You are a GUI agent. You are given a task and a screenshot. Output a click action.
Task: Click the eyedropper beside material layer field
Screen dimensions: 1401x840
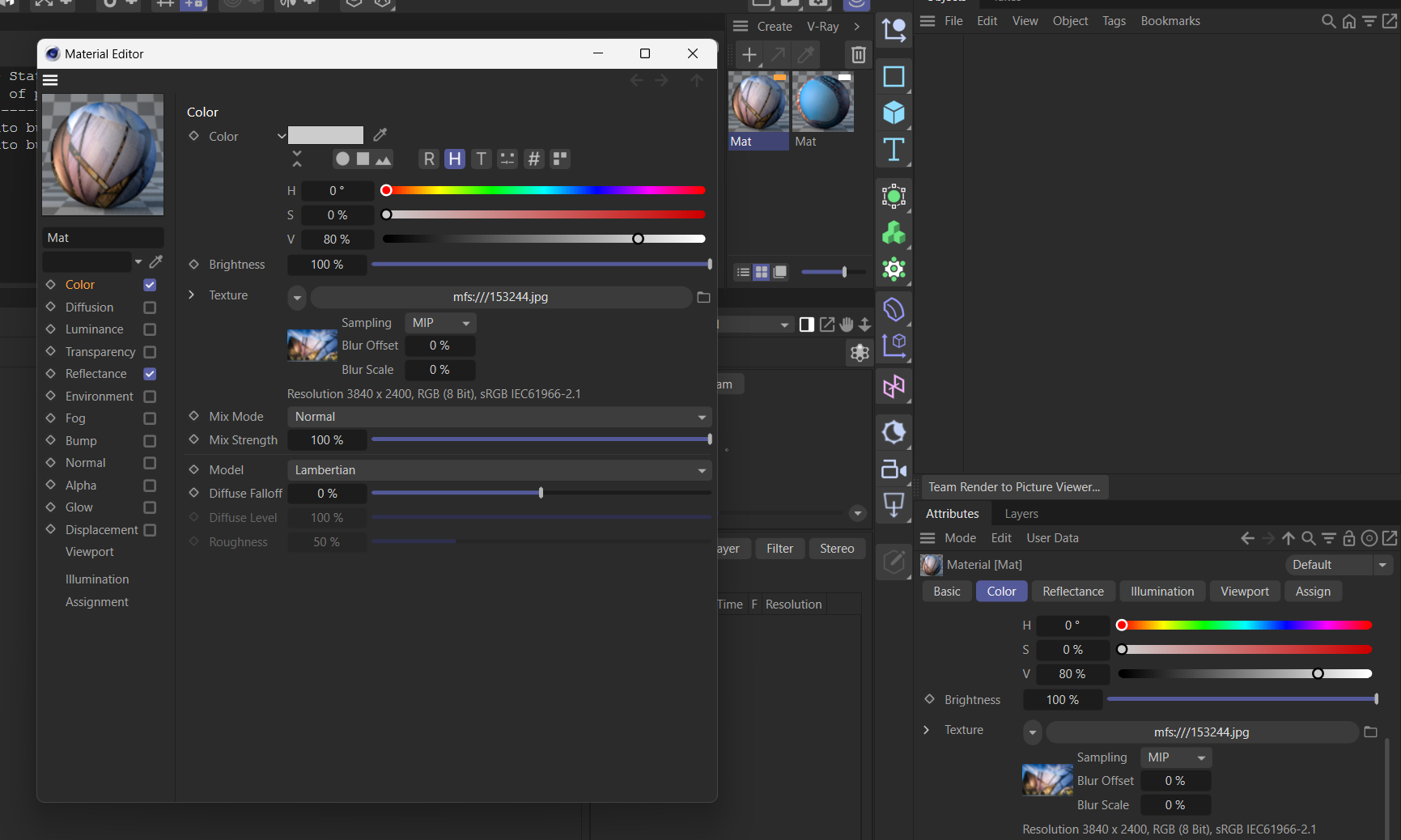[156, 261]
